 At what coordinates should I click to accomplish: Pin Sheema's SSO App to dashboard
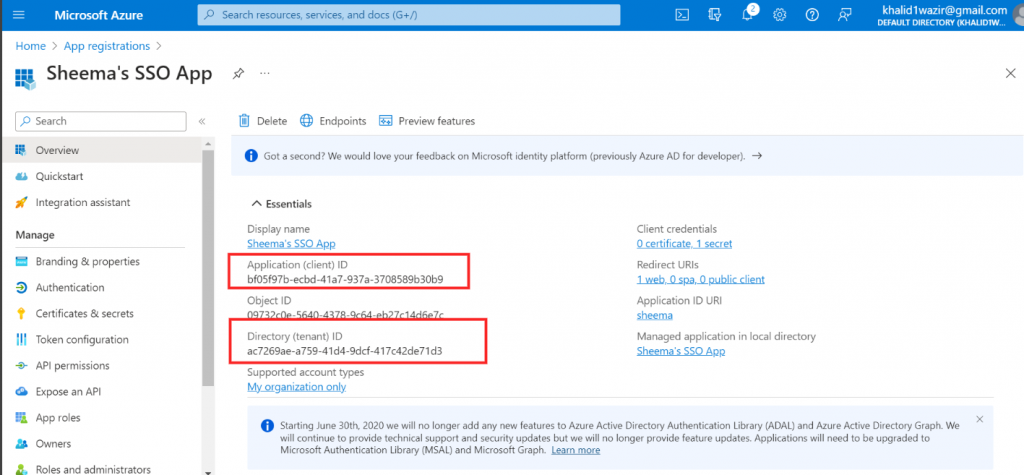[x=238, y=74]
